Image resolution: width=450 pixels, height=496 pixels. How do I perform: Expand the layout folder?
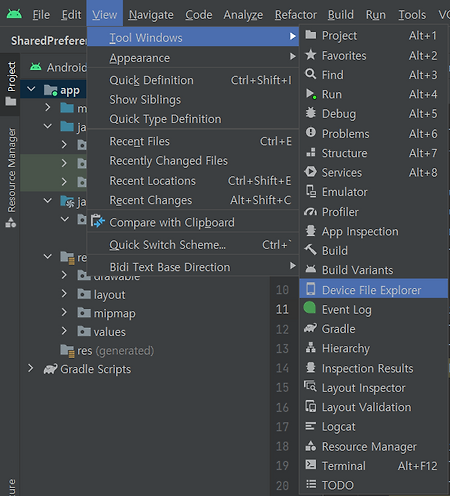[64, 294]
